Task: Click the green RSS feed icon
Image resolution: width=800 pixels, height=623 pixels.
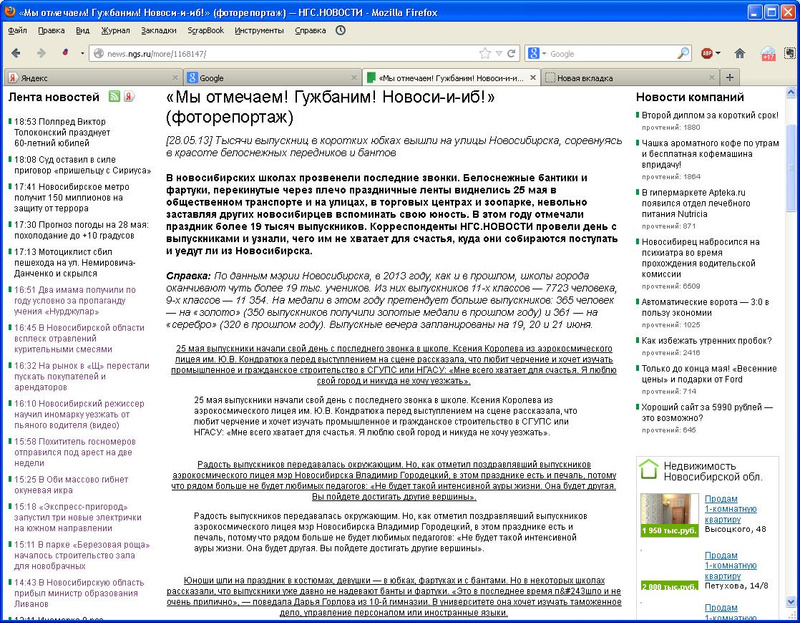Action: 114,96
